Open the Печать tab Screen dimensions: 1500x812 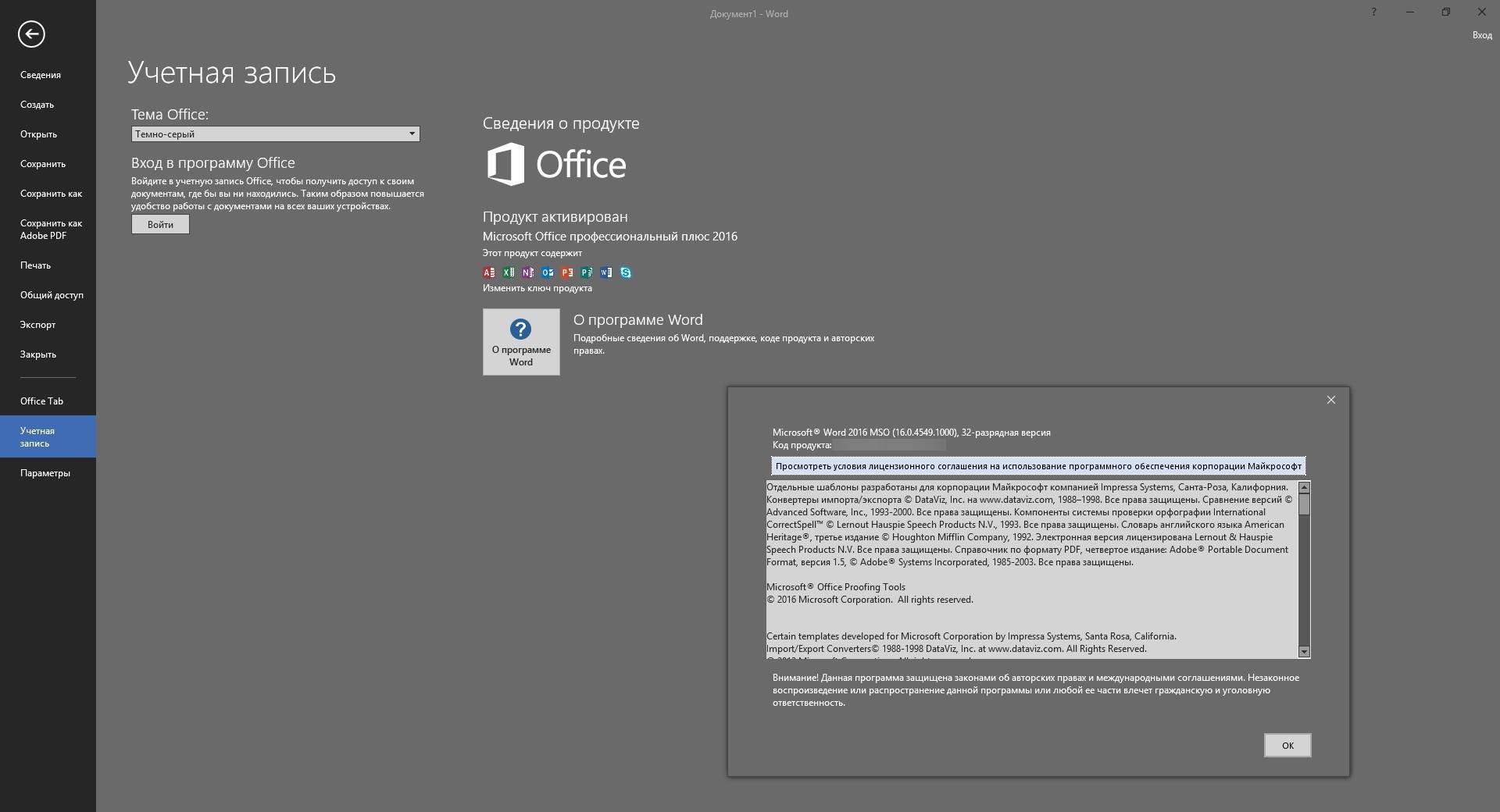[48, 265]
